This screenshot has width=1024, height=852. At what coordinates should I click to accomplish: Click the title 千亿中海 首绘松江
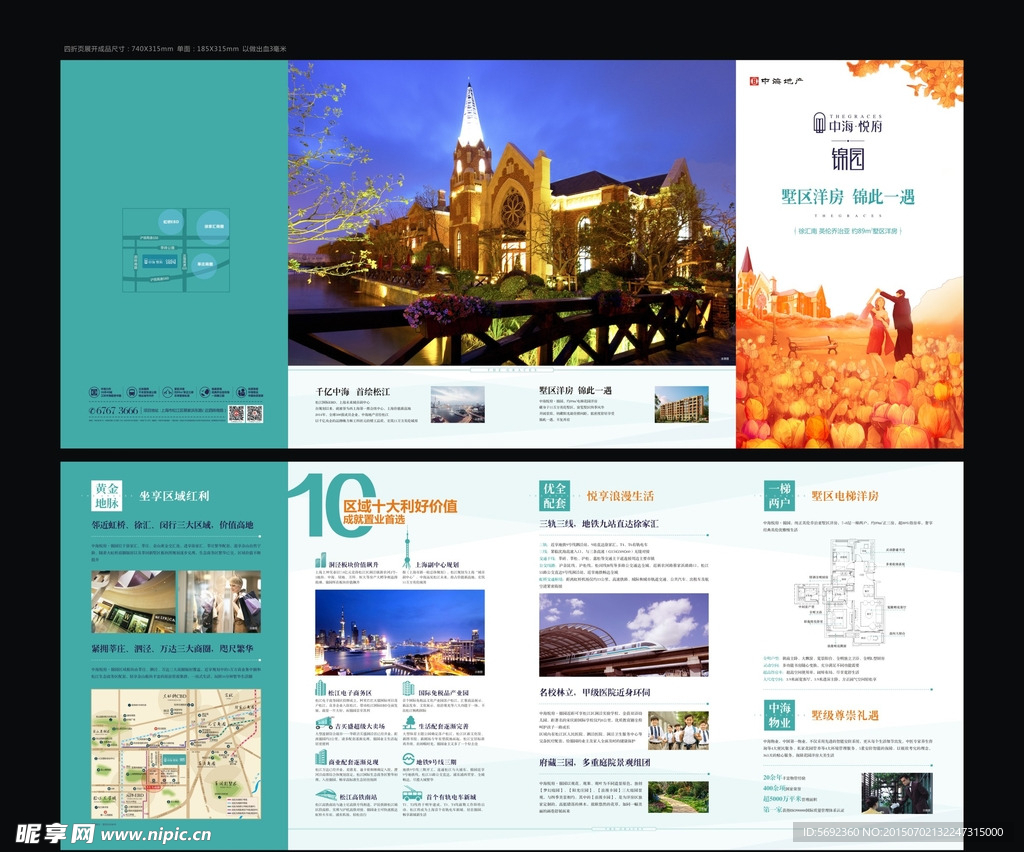tap(353, 392)
